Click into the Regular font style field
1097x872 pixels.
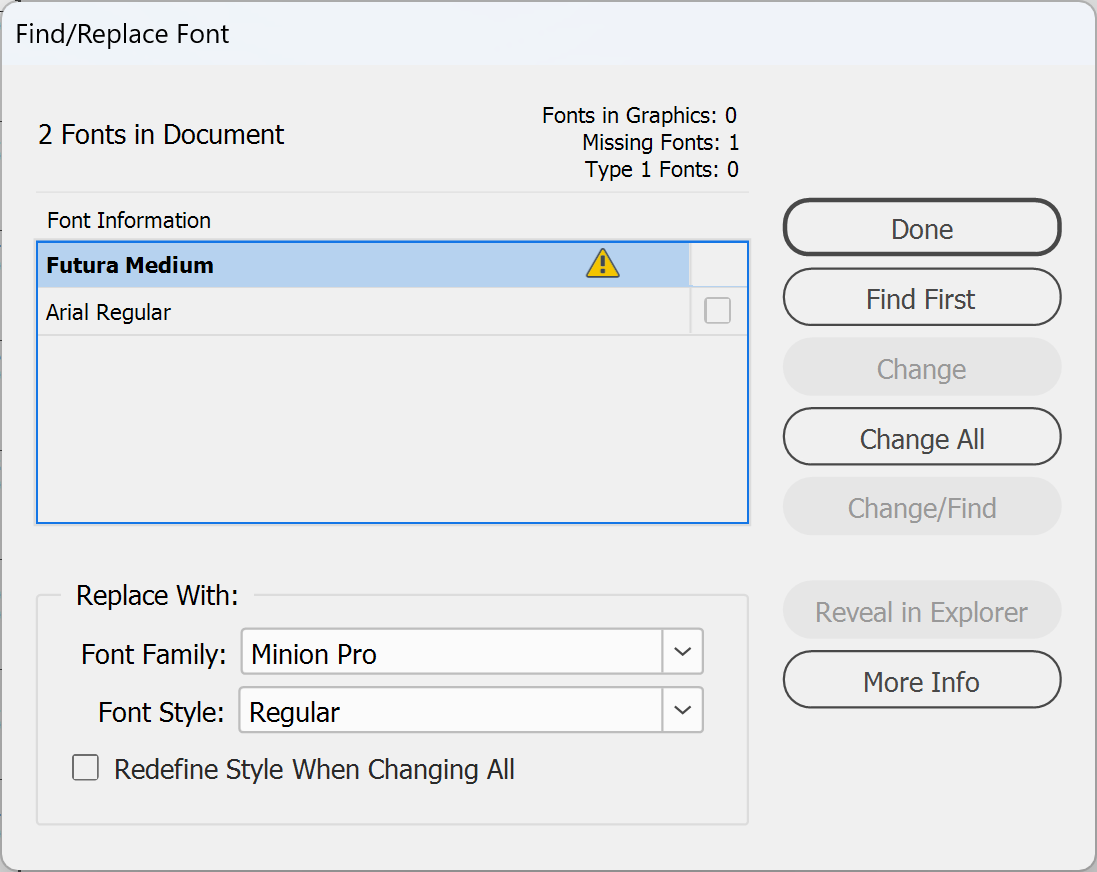451,710
